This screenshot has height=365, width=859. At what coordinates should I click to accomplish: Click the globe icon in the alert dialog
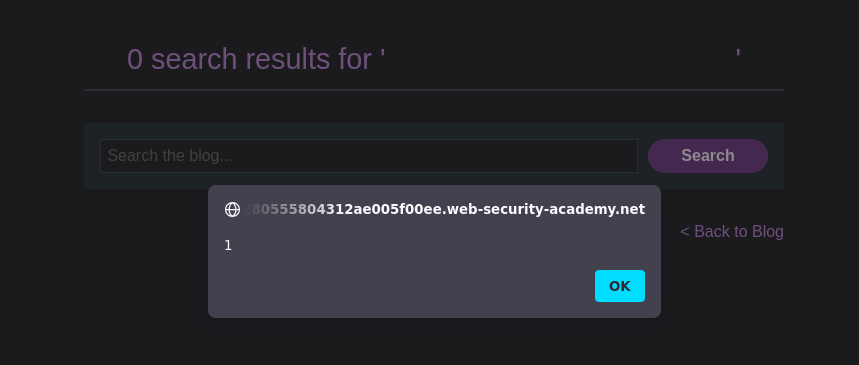[232, 209]
